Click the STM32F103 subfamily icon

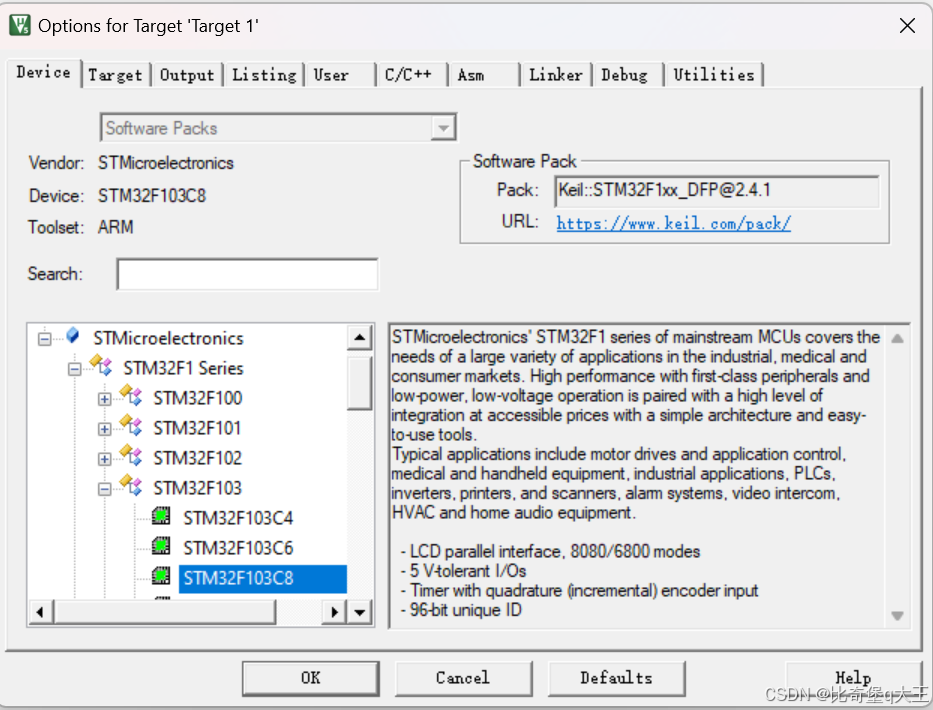click(131, 485)
